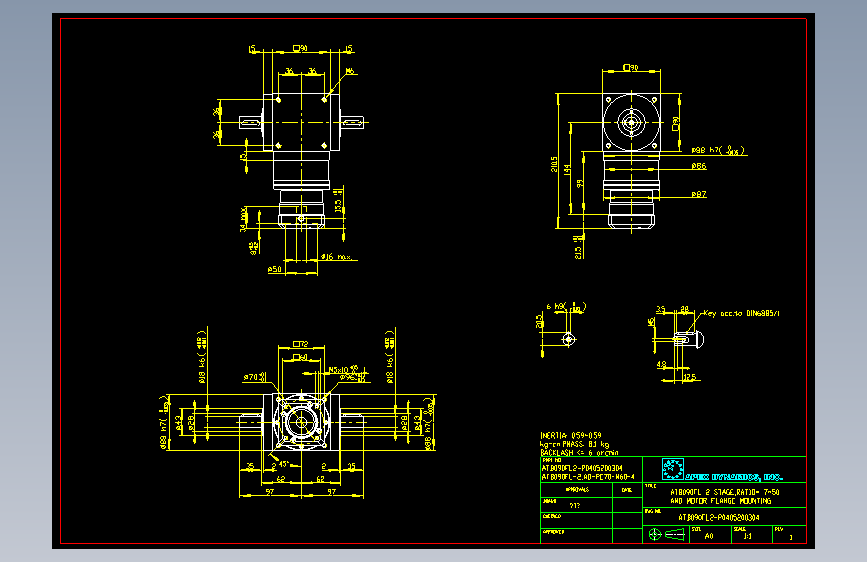The width and height of the screenshot is (867, 562).
Task: Click 'ATB090FL-2.A0-PC70-M60-4' part number line
Action: coord(588,477)
